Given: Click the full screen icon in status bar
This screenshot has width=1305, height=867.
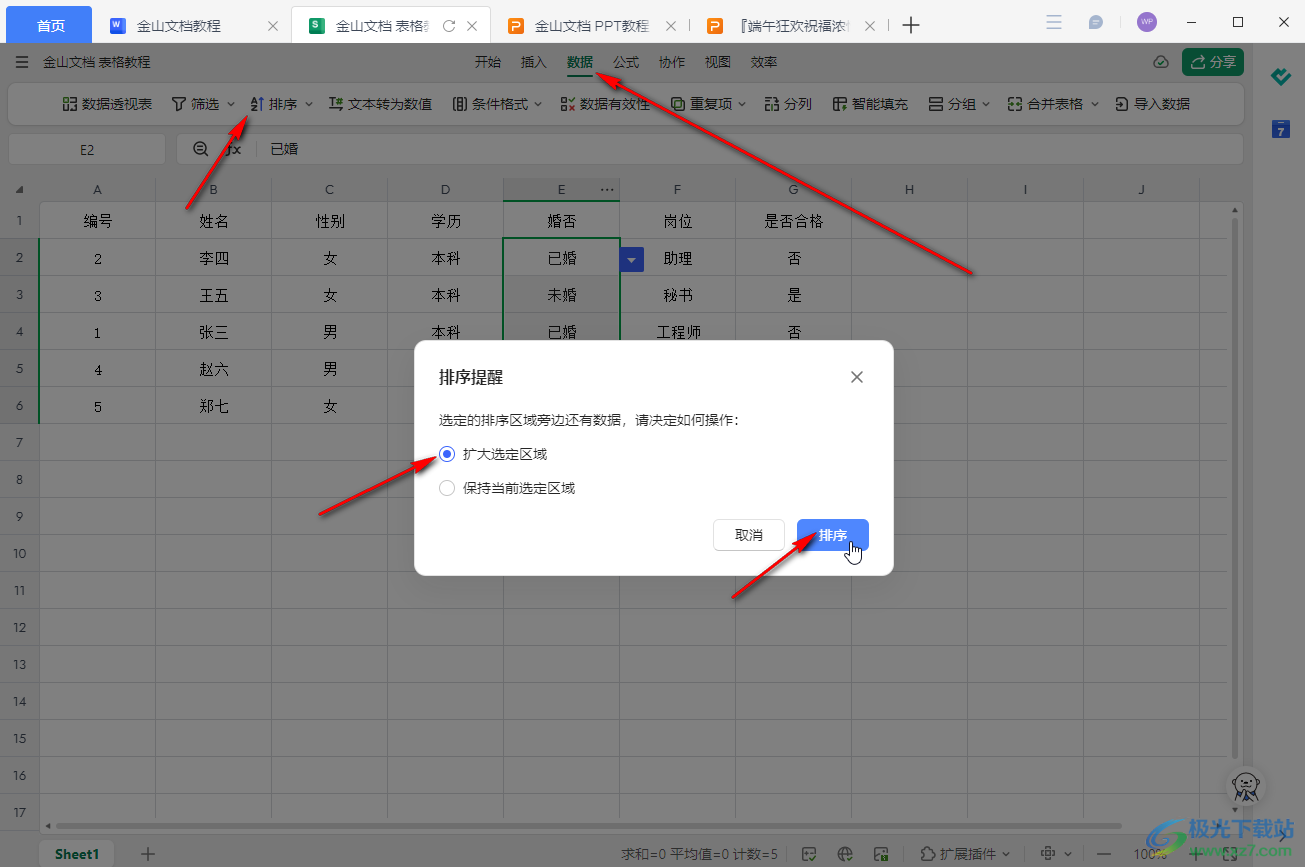Looking at the screenshot, I should [1229, 854].
